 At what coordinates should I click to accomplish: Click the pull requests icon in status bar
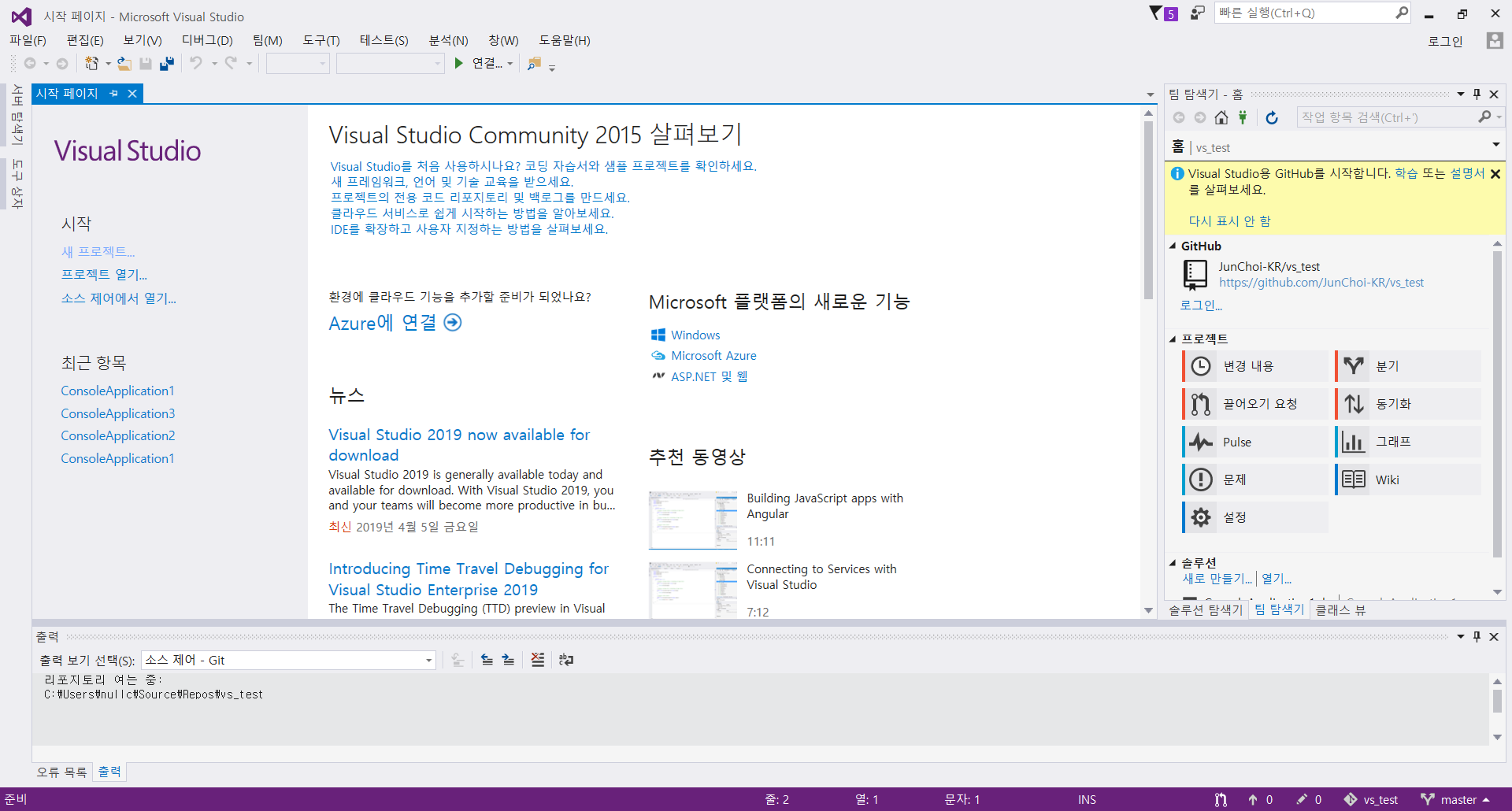(x=1221, y=799)
